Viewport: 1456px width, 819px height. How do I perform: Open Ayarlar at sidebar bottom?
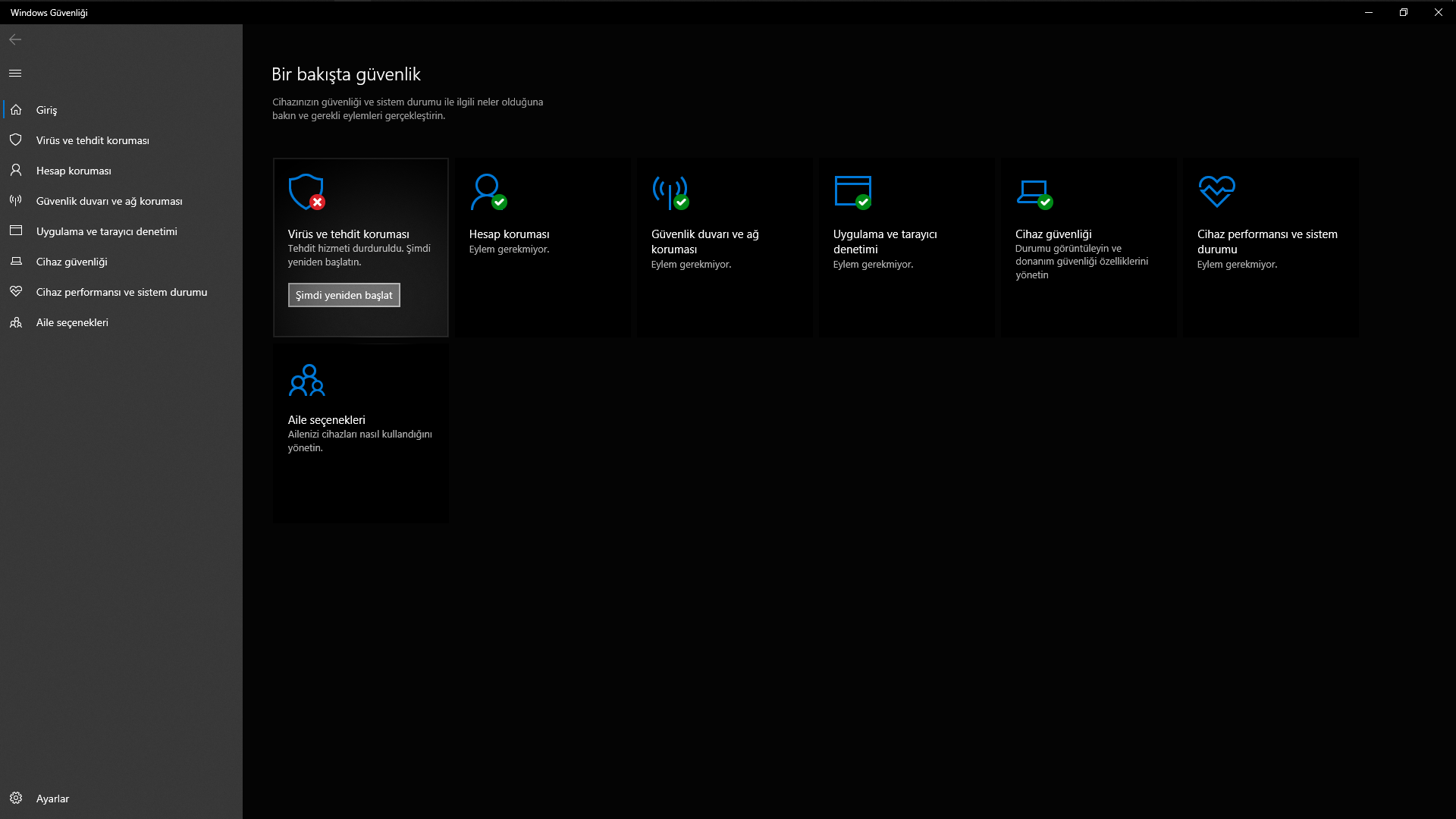pos(121,799)
